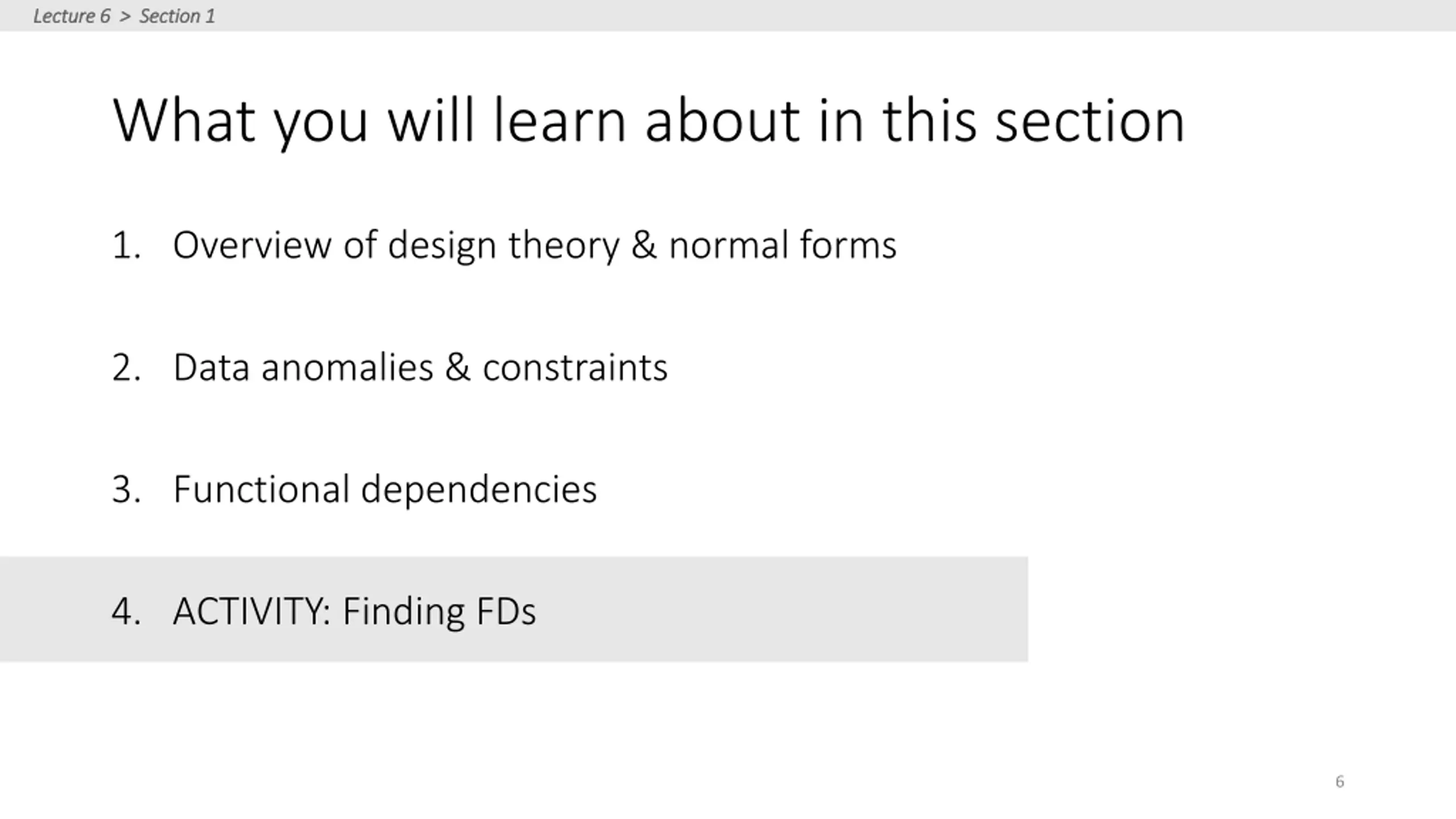The image size is (1456, 819).
Task: Click the ">" breadcrumb separator
Action: (125, 16)
